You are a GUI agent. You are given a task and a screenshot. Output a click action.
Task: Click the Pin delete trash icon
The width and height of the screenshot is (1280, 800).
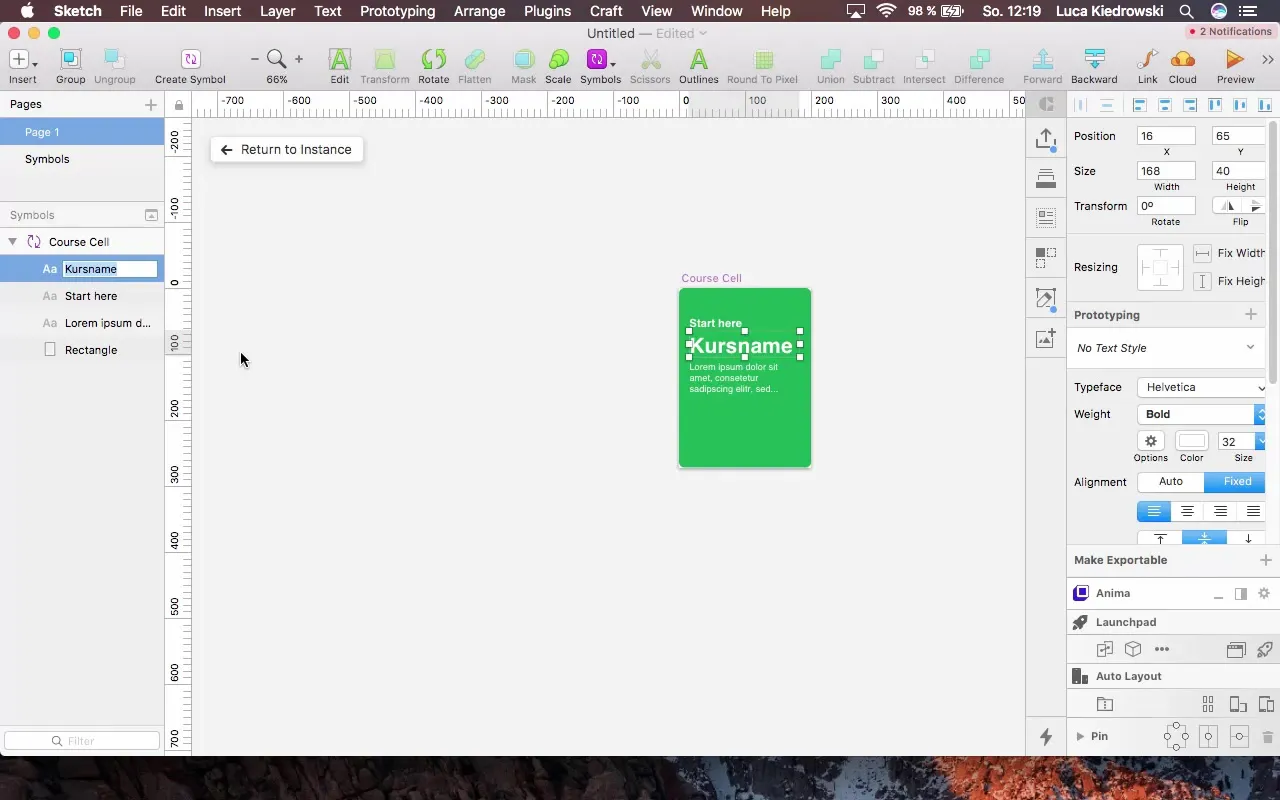tap(1268, 737)
